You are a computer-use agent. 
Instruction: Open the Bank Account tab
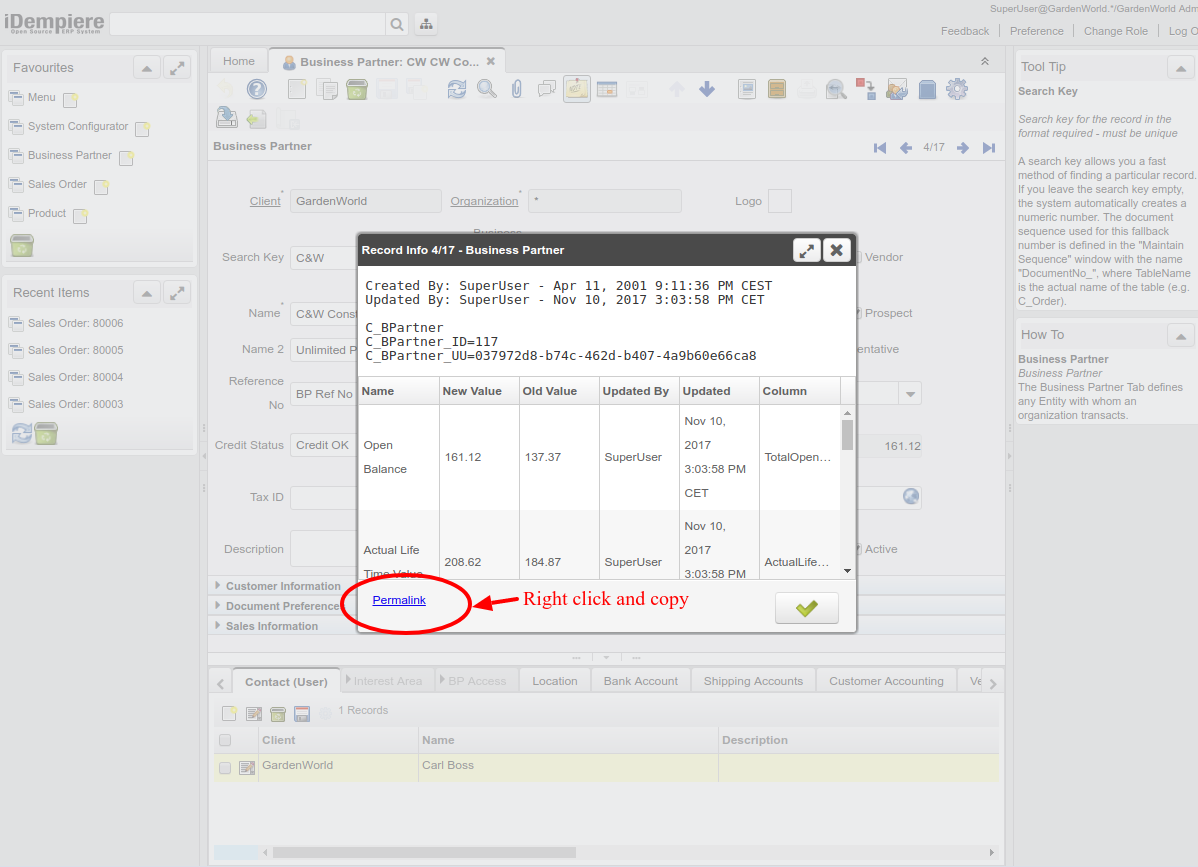pyautogui.click(x=641, y=681)
